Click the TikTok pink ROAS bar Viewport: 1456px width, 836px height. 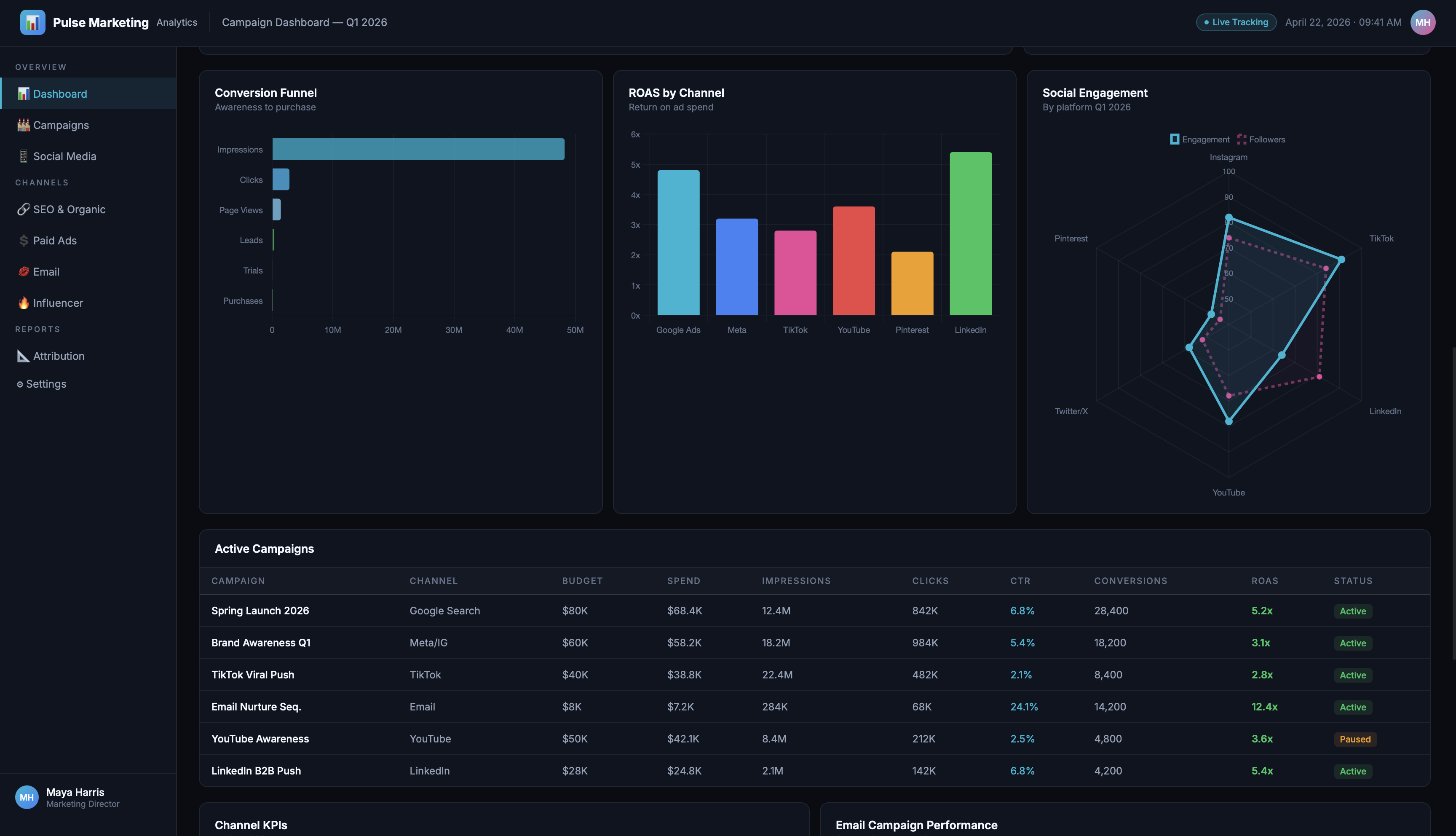[x=795, y=273]
